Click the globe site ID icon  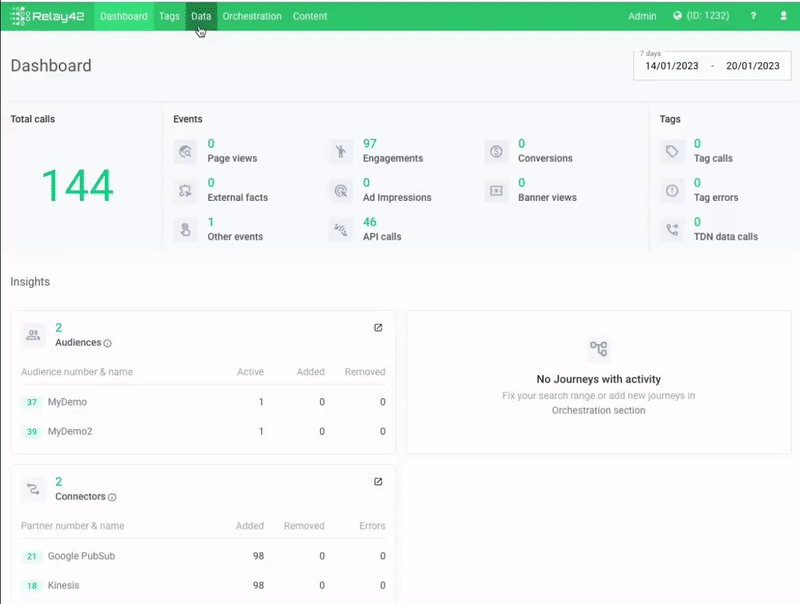point(677,16)
